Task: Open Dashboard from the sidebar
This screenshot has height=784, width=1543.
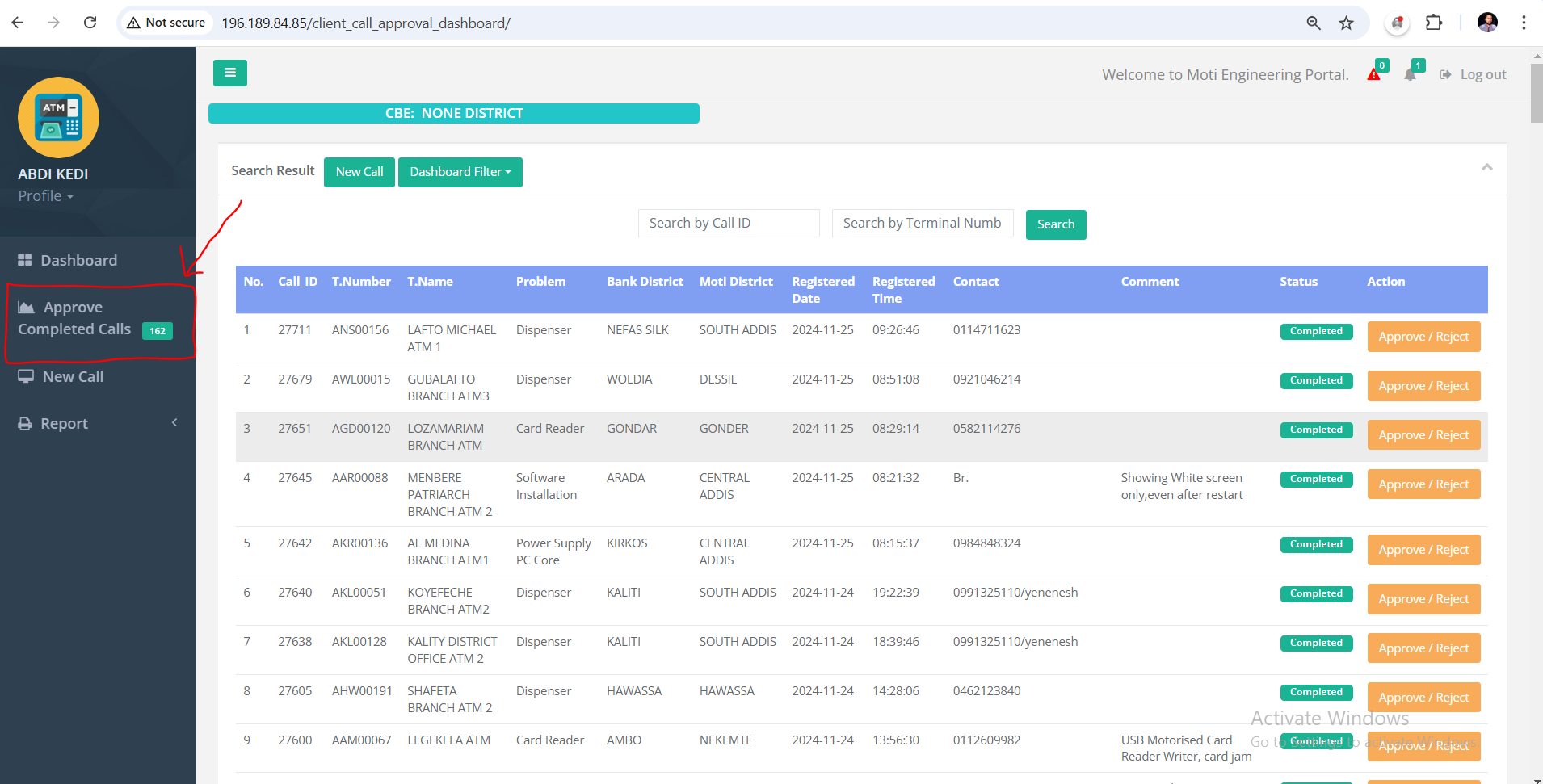Action: pyautogui.click(x=78, y=260)
